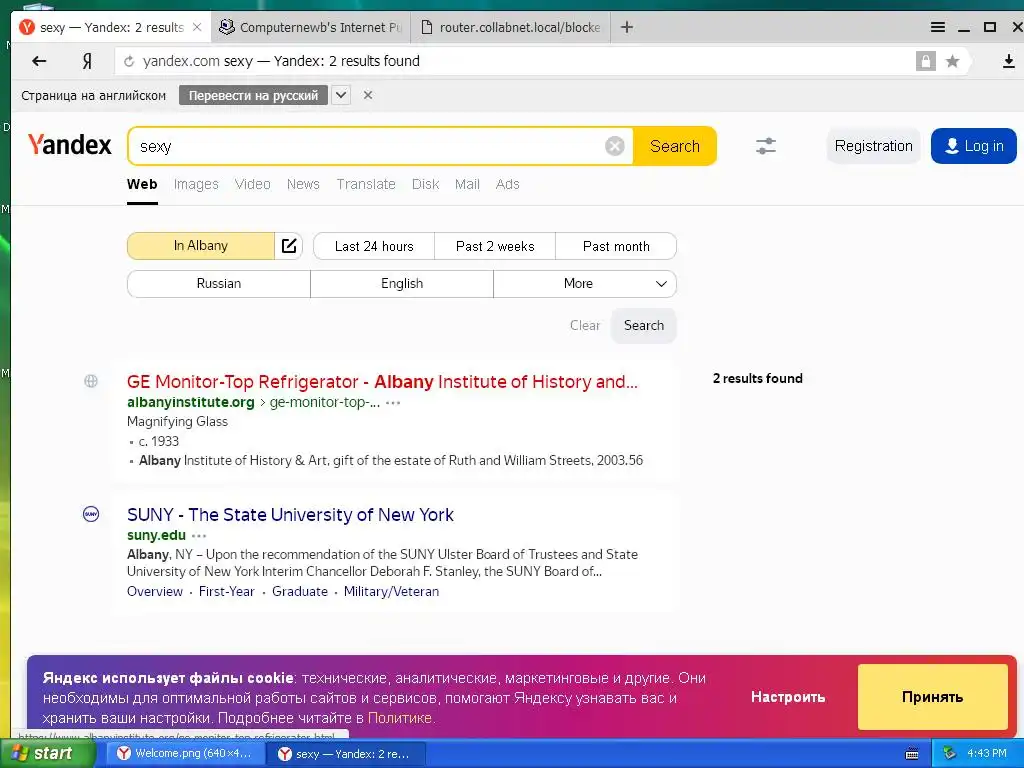Open the Military/Veteran sitelink
Image resolution: width=1024 pixels, height=768 pixels.
(391, 591)
